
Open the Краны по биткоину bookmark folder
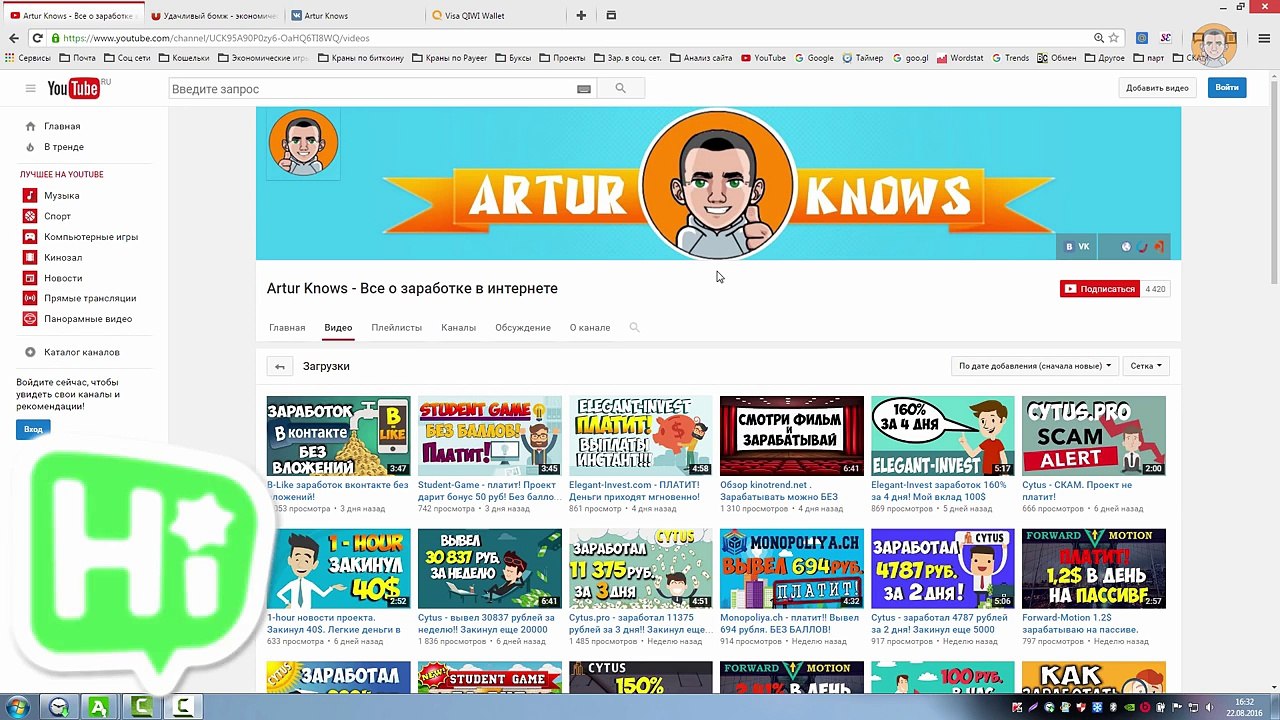[360, 58]
